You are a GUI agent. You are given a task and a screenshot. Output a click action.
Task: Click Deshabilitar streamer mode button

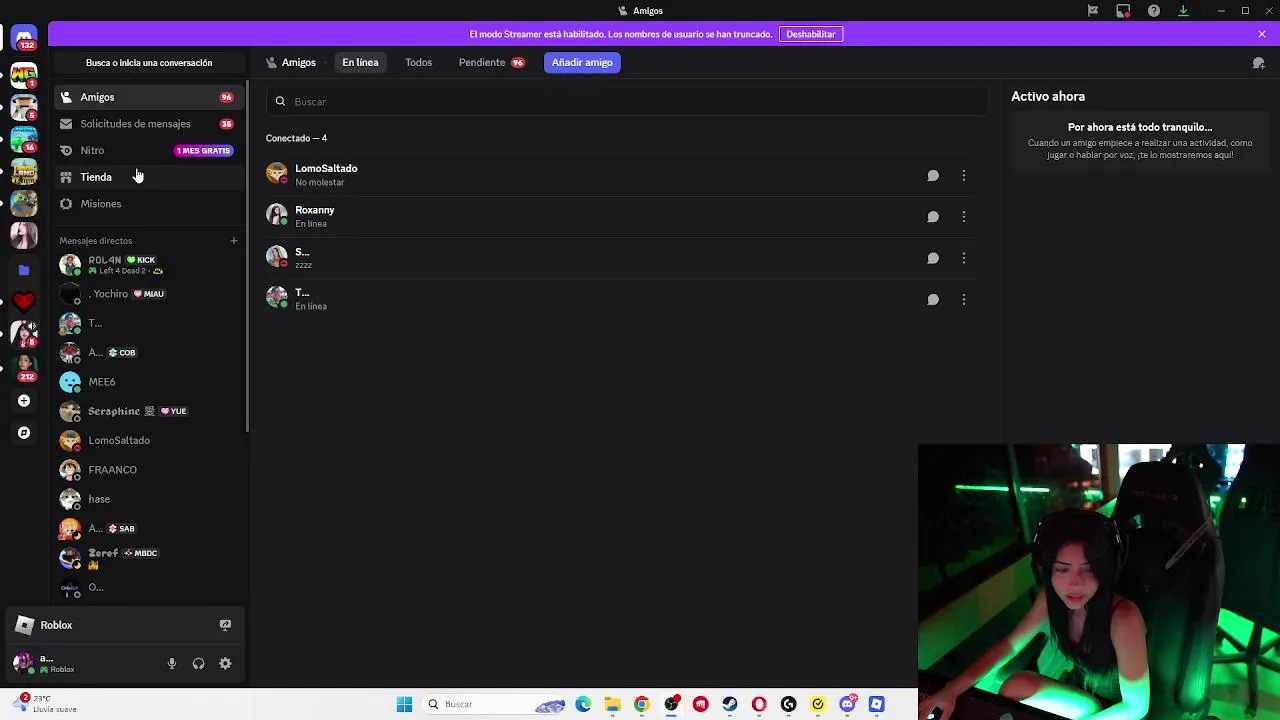pyautogui.click(x=811, y=34)
